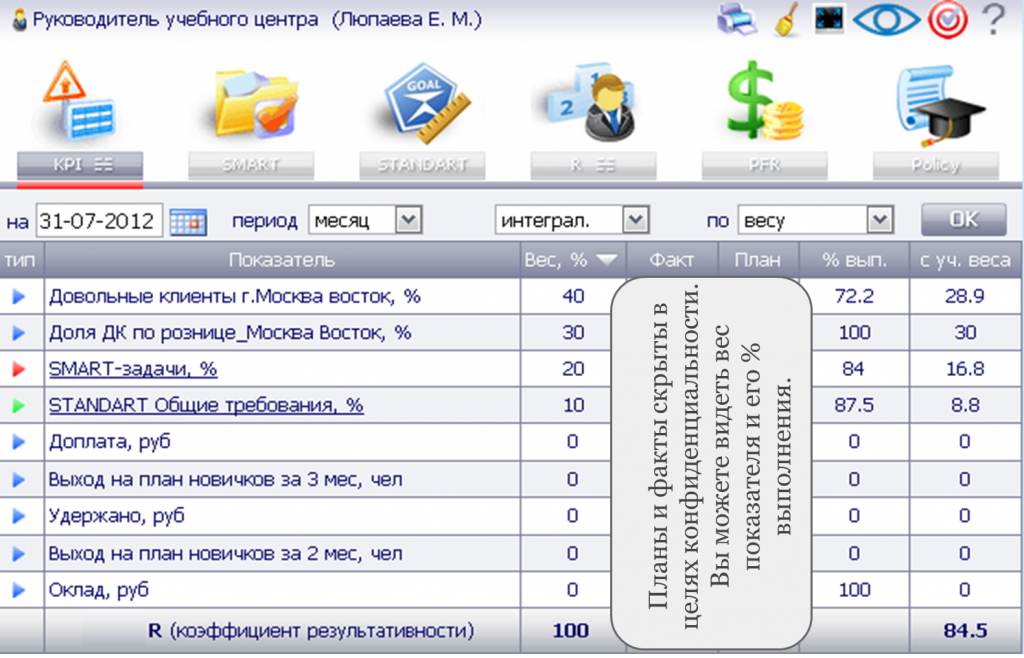Open the по весу sorting dropdown

tap(815, 221)
